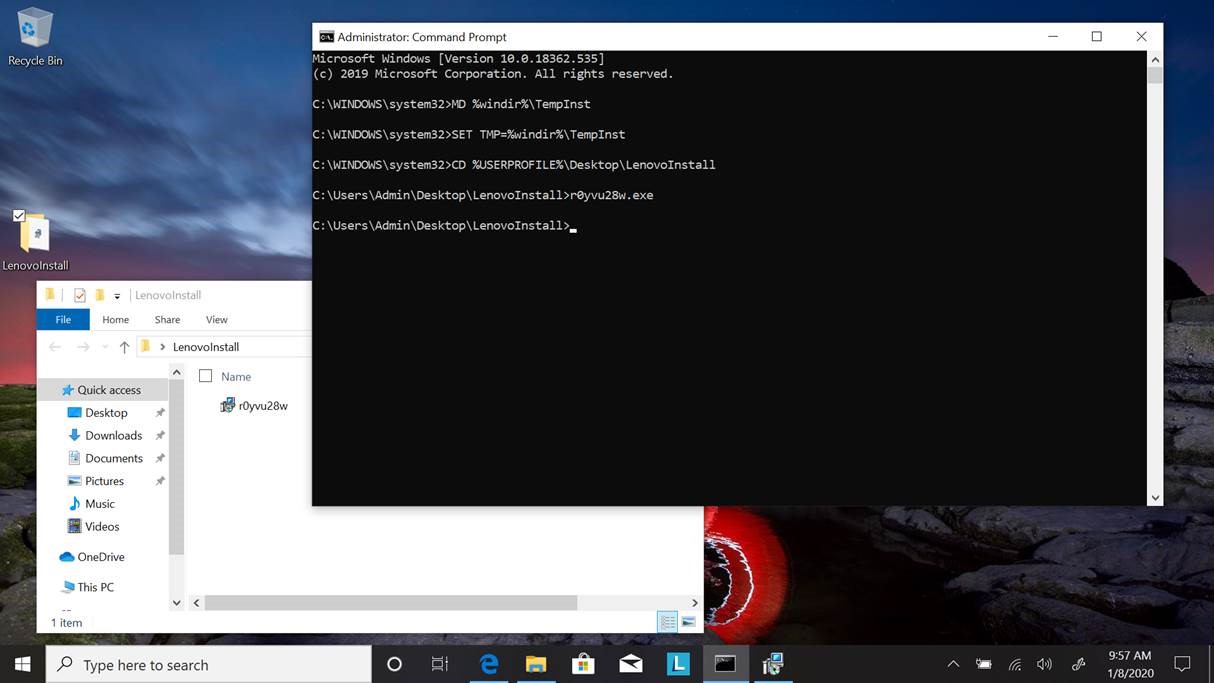Click file list horizontal scroll right arrow

695,603
